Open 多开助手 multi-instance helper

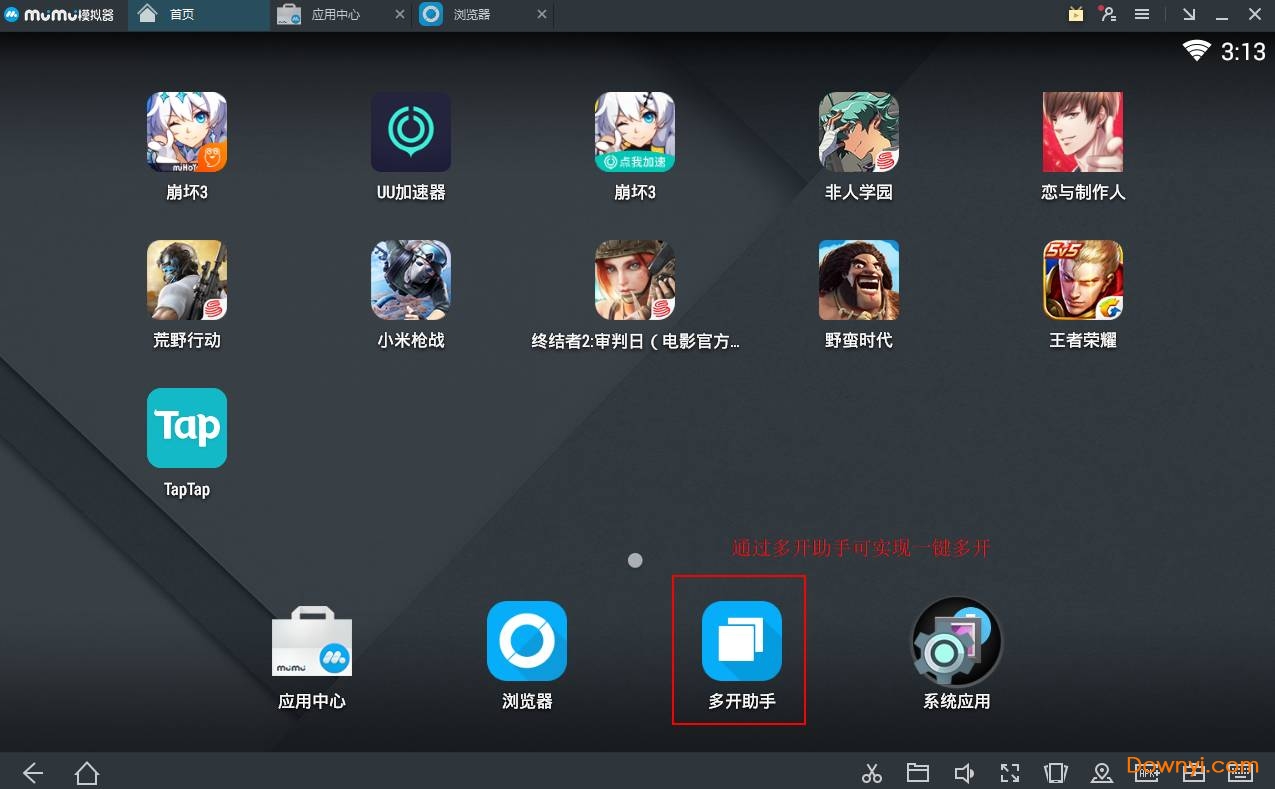tap(741, 641)
